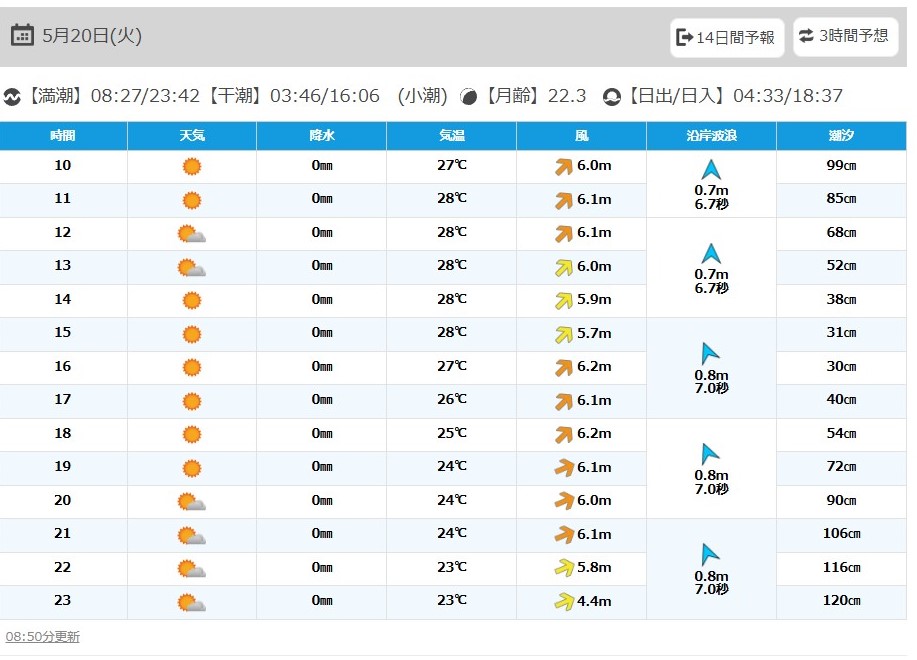Screen dimensions: 917x660
Task: Select the 天気 column header
Action: pos(192,136)
